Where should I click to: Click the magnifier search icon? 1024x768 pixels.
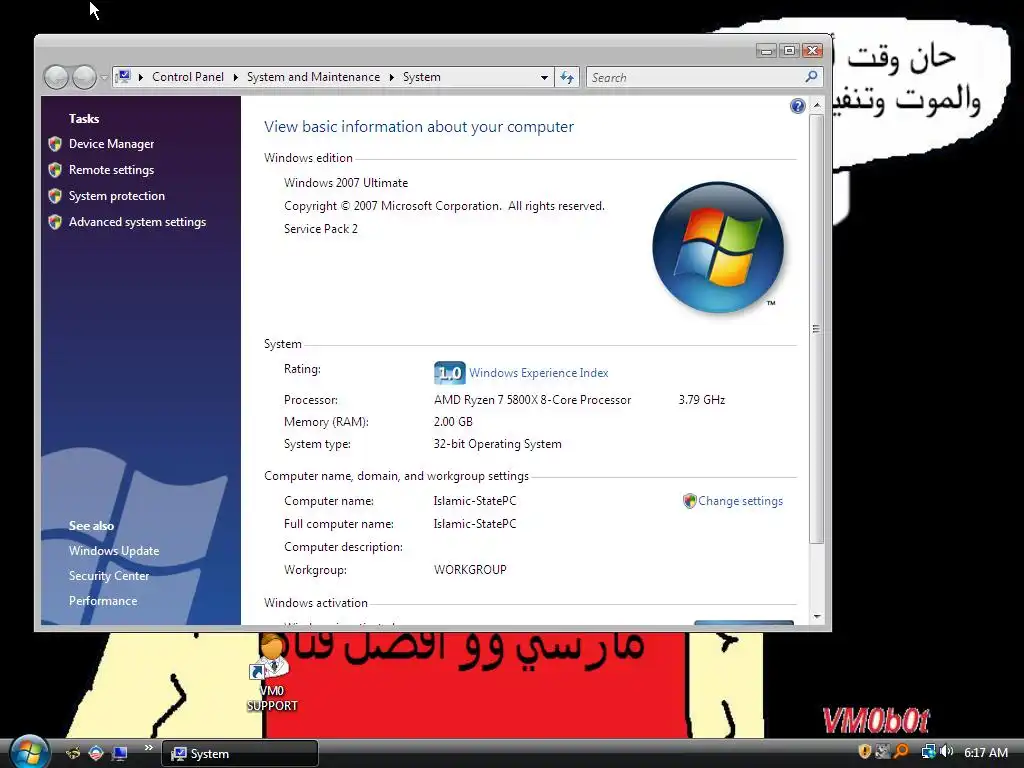[811, 77]
